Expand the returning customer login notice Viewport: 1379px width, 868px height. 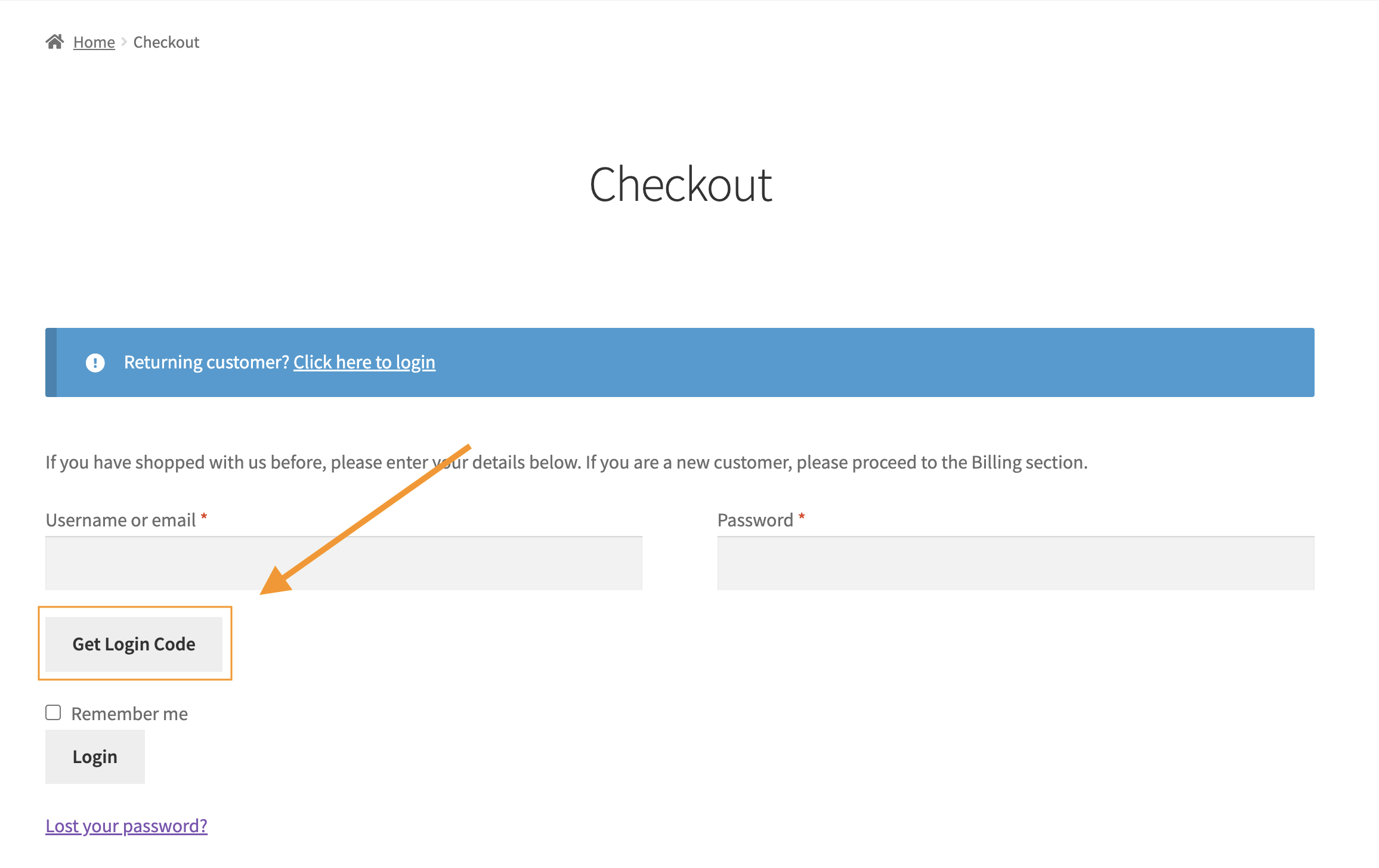coord(364,362)
